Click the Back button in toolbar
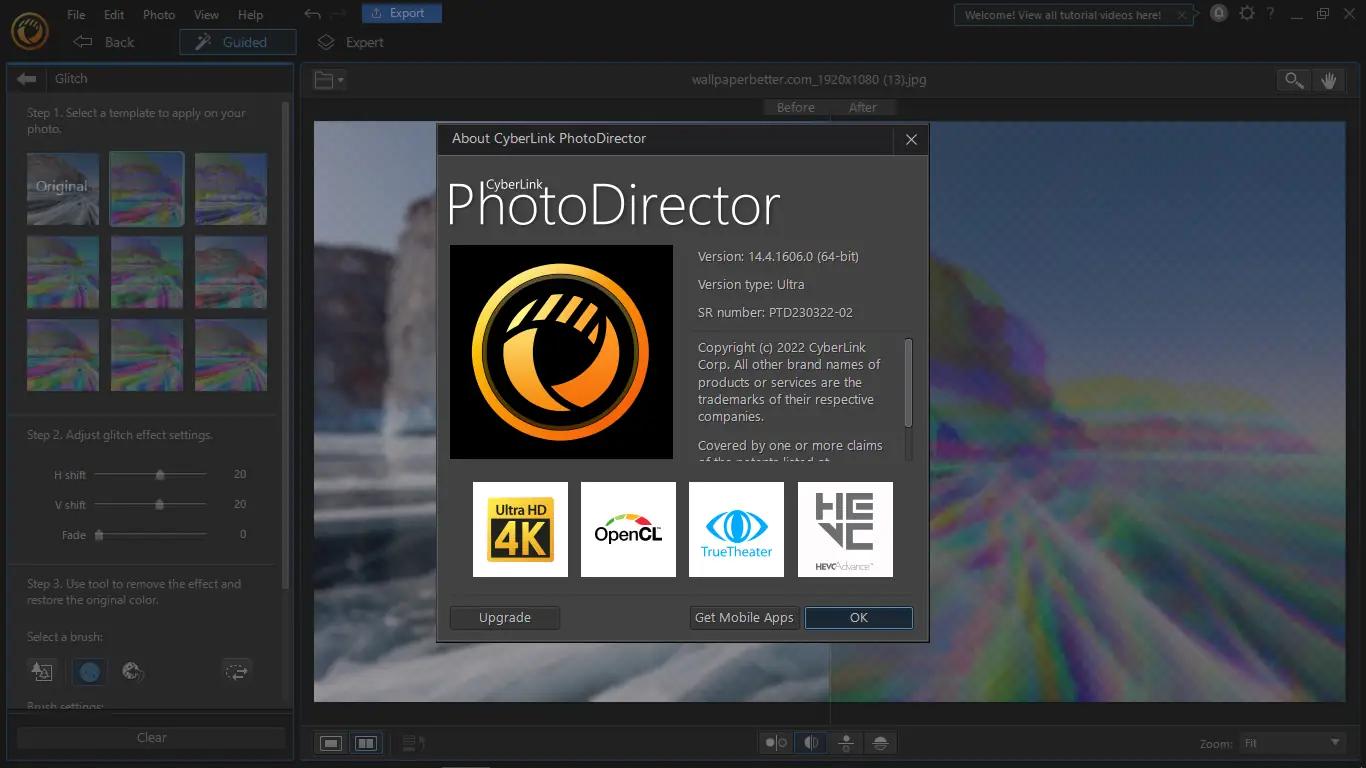Viewport: 1366px width, 768px height. (x=104, y=42)
